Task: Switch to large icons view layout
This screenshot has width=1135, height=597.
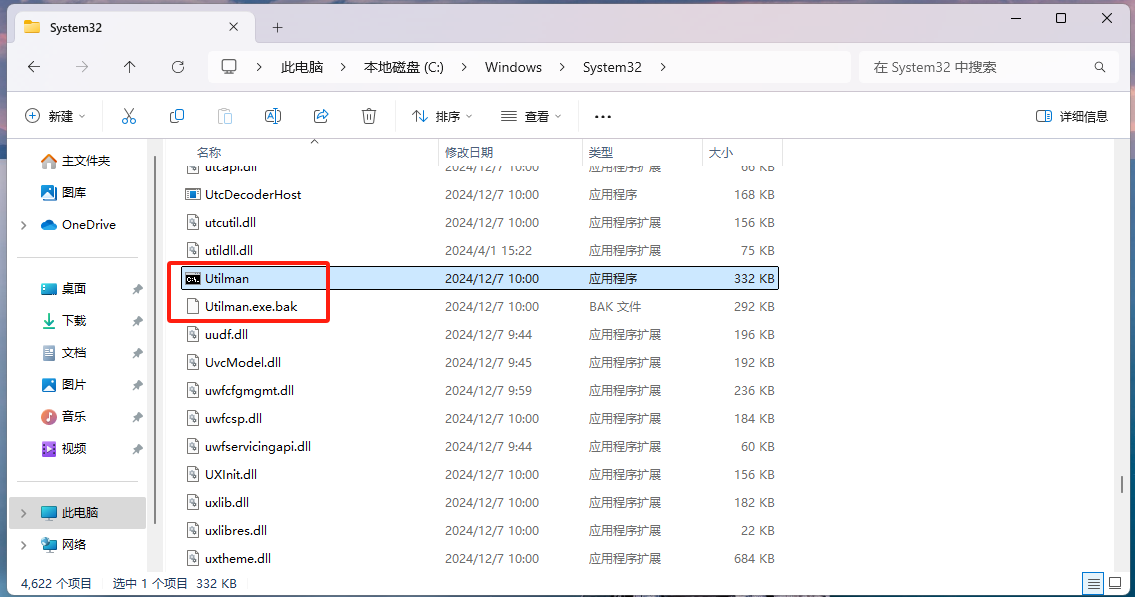Action: coord(1115,583)
